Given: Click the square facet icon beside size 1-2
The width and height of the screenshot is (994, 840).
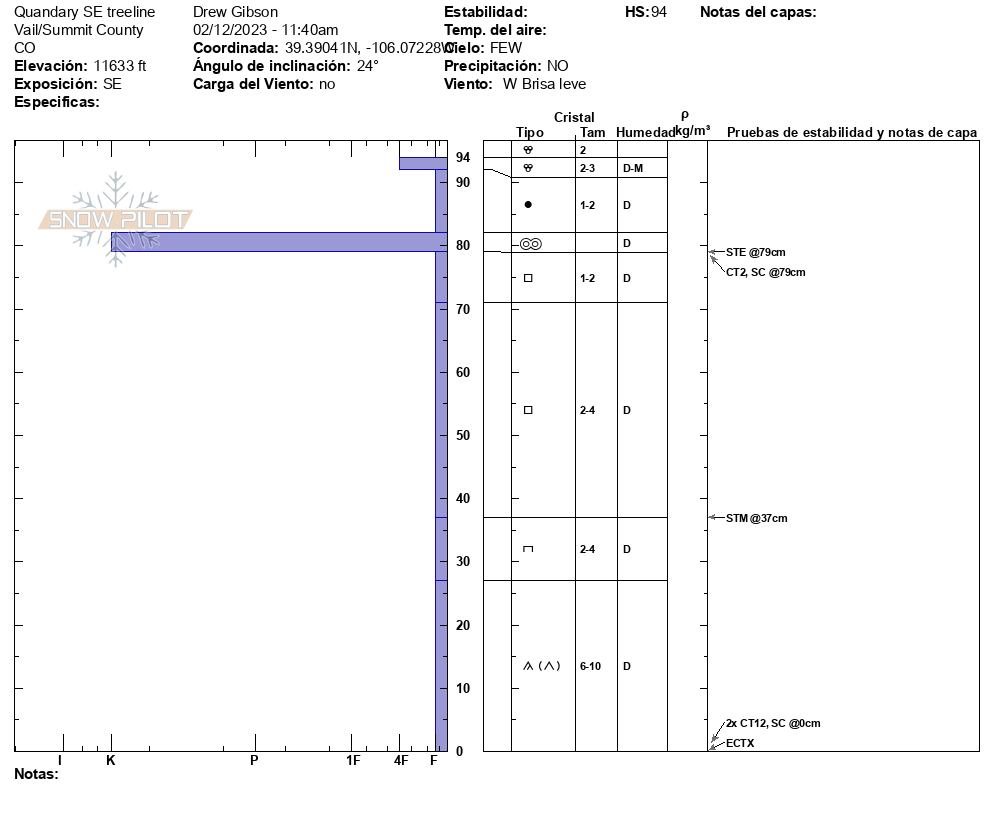Looking at the screenshot, I should click(528, 278).
